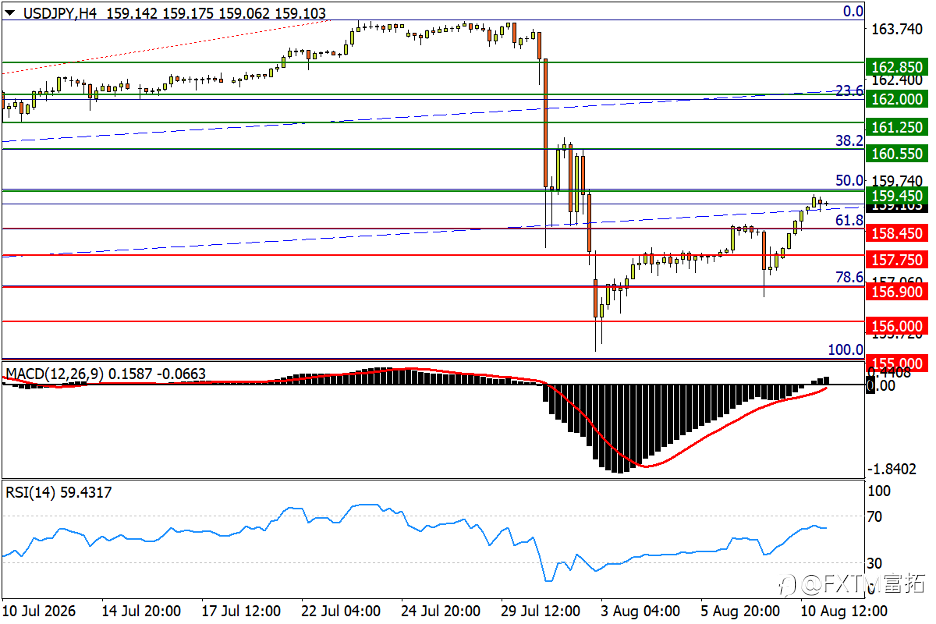Click the USDJPY,H4 symbol title

pyautogui.click(x=60, y=13)
